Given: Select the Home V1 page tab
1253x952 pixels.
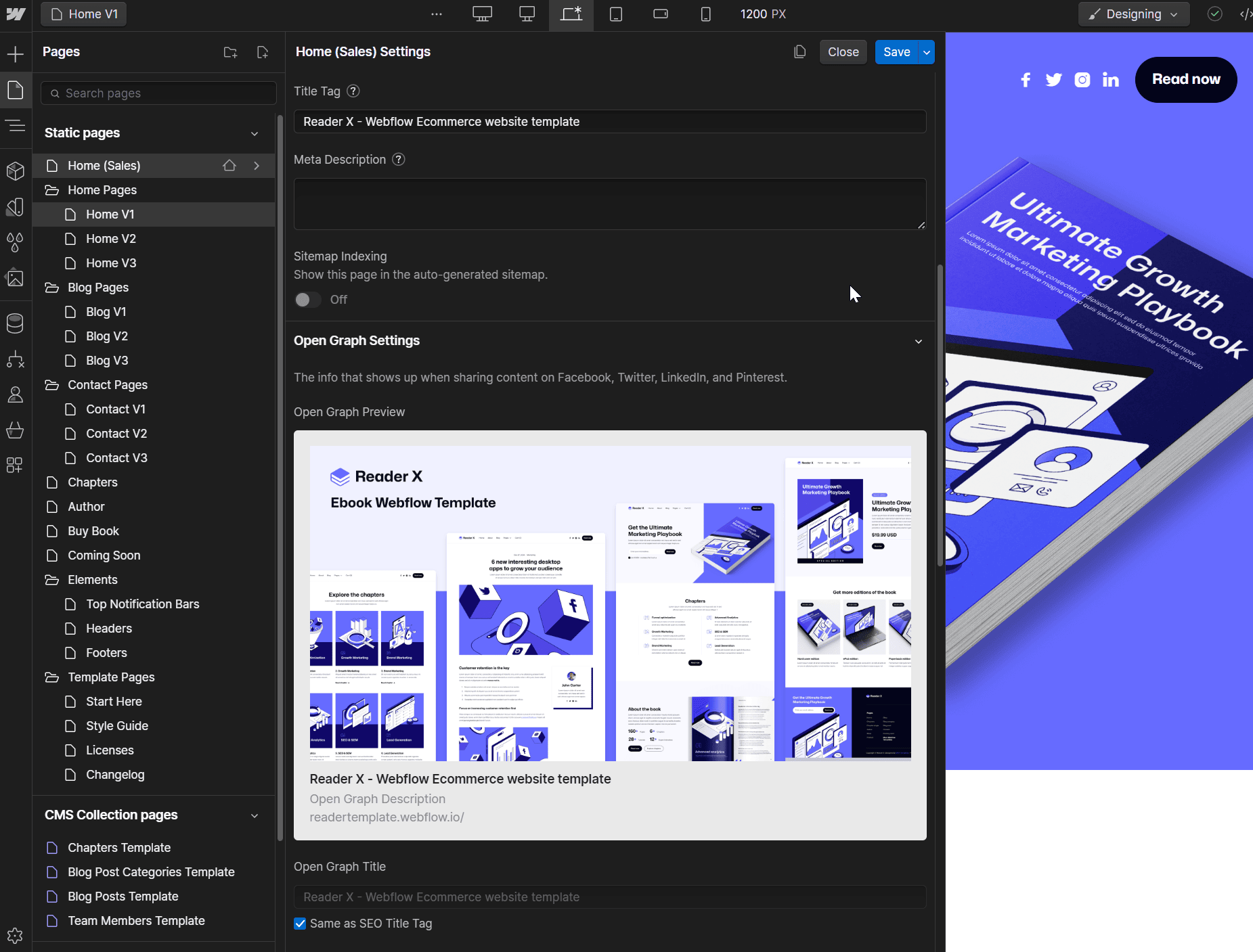Looking at the screenshot, I should (84, 14).
